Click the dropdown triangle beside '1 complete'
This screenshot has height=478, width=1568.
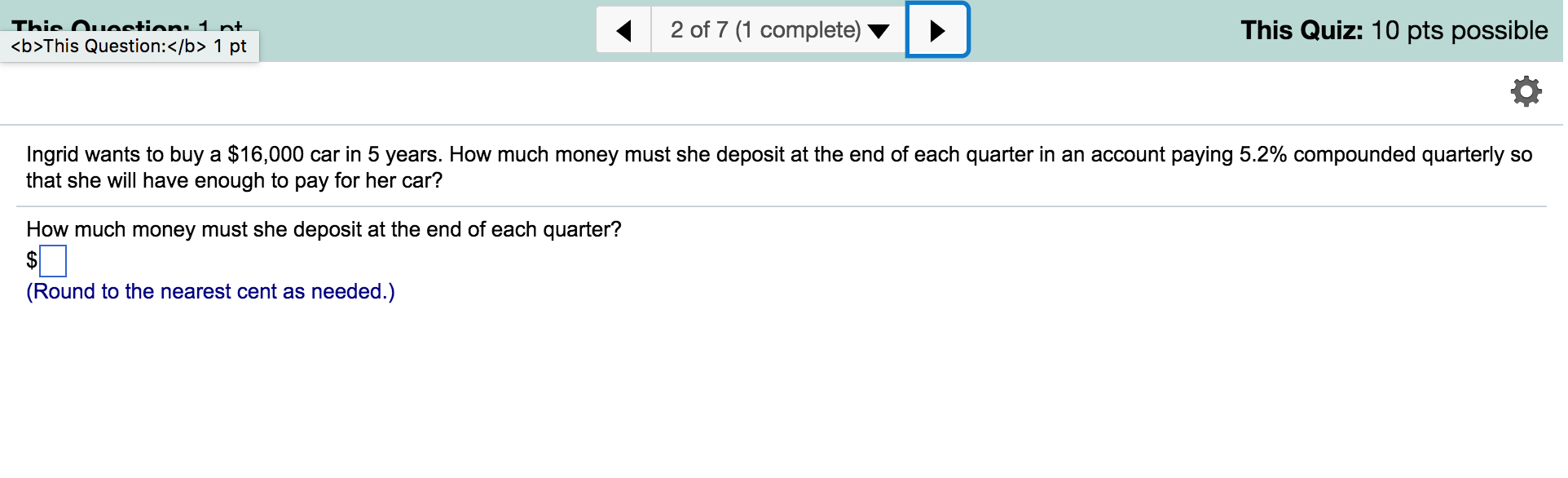click(x=879, y=32)
